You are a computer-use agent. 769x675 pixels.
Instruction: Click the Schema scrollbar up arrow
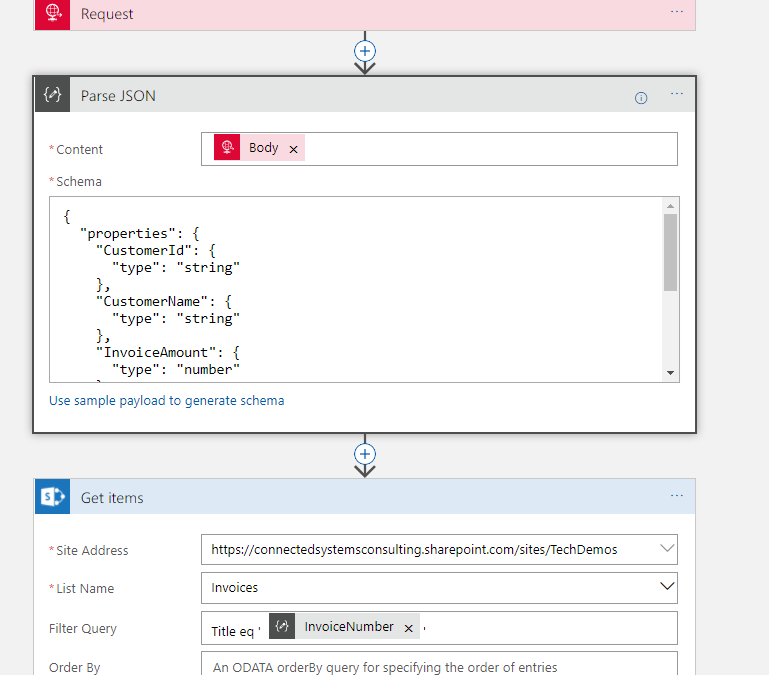[x=670, y=206]
